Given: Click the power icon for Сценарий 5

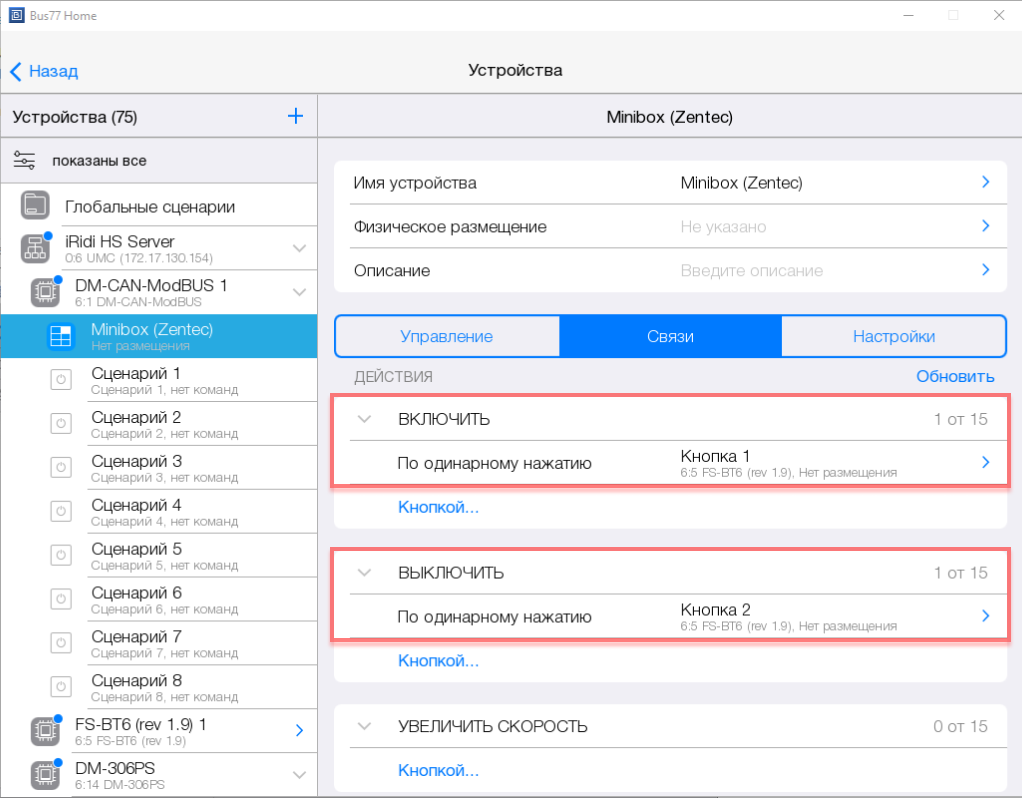Looking at the screenshot, I should point(61,556).
